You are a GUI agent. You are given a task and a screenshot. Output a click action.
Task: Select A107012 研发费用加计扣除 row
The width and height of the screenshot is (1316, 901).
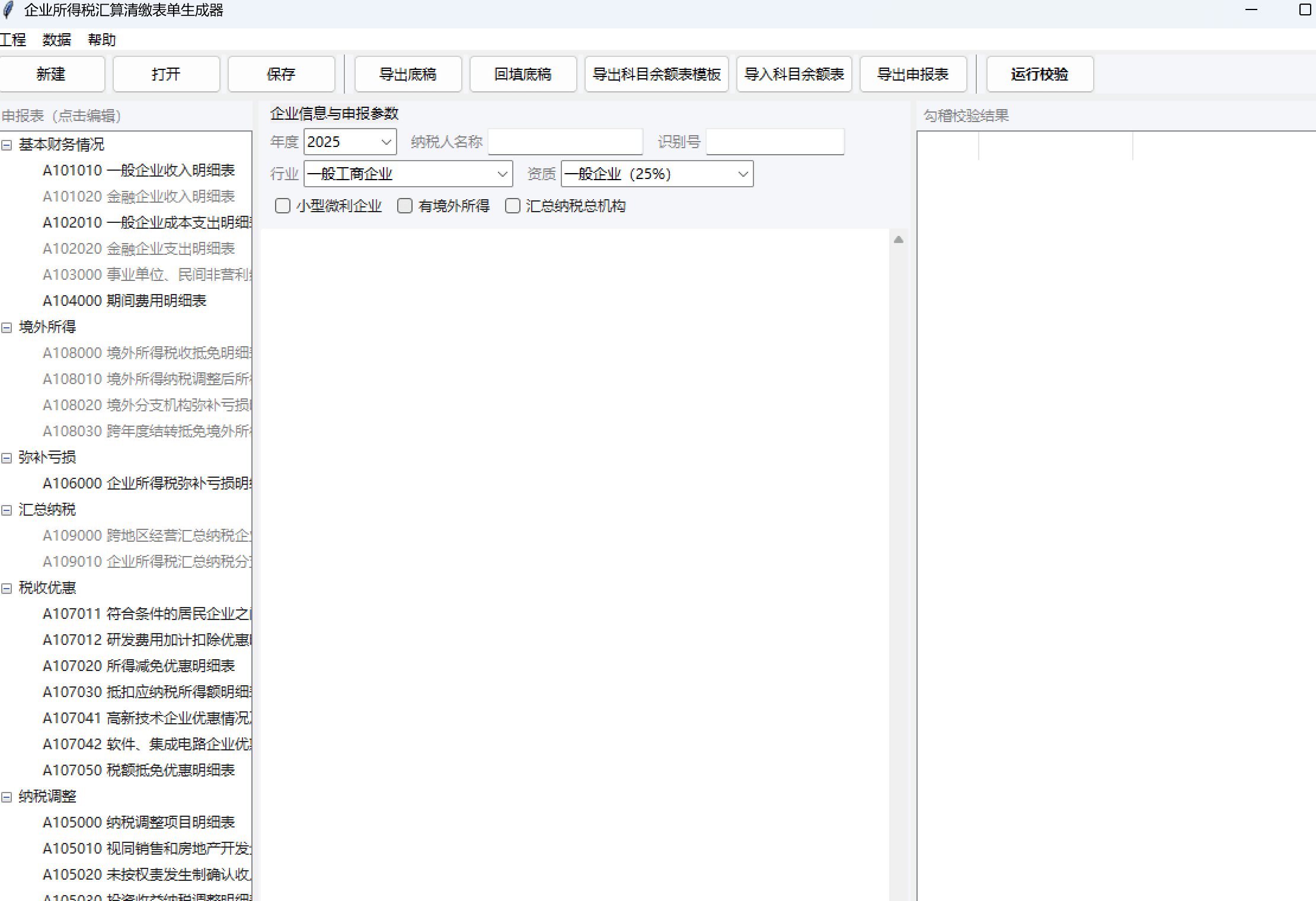pyautogui.click(x=147, y=640)
